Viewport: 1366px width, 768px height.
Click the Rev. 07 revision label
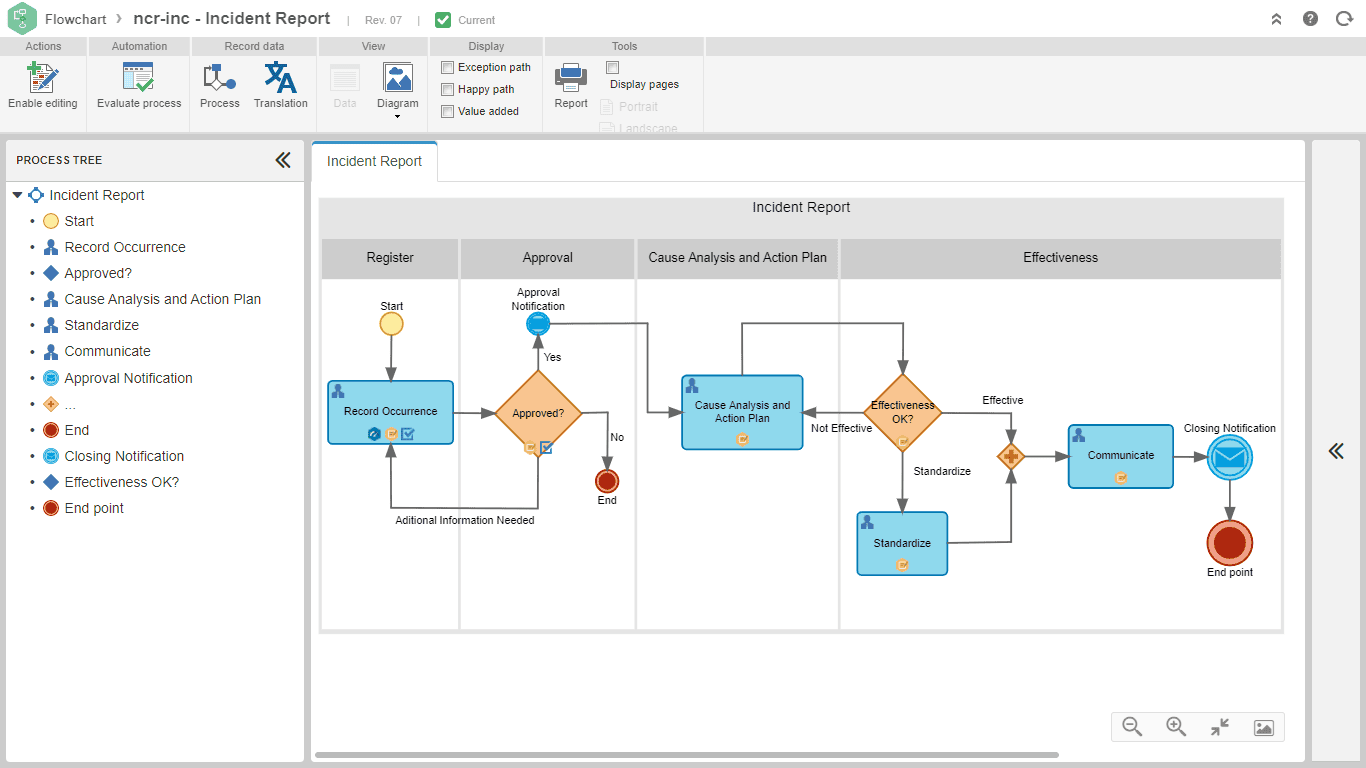(x=383, y=20)
